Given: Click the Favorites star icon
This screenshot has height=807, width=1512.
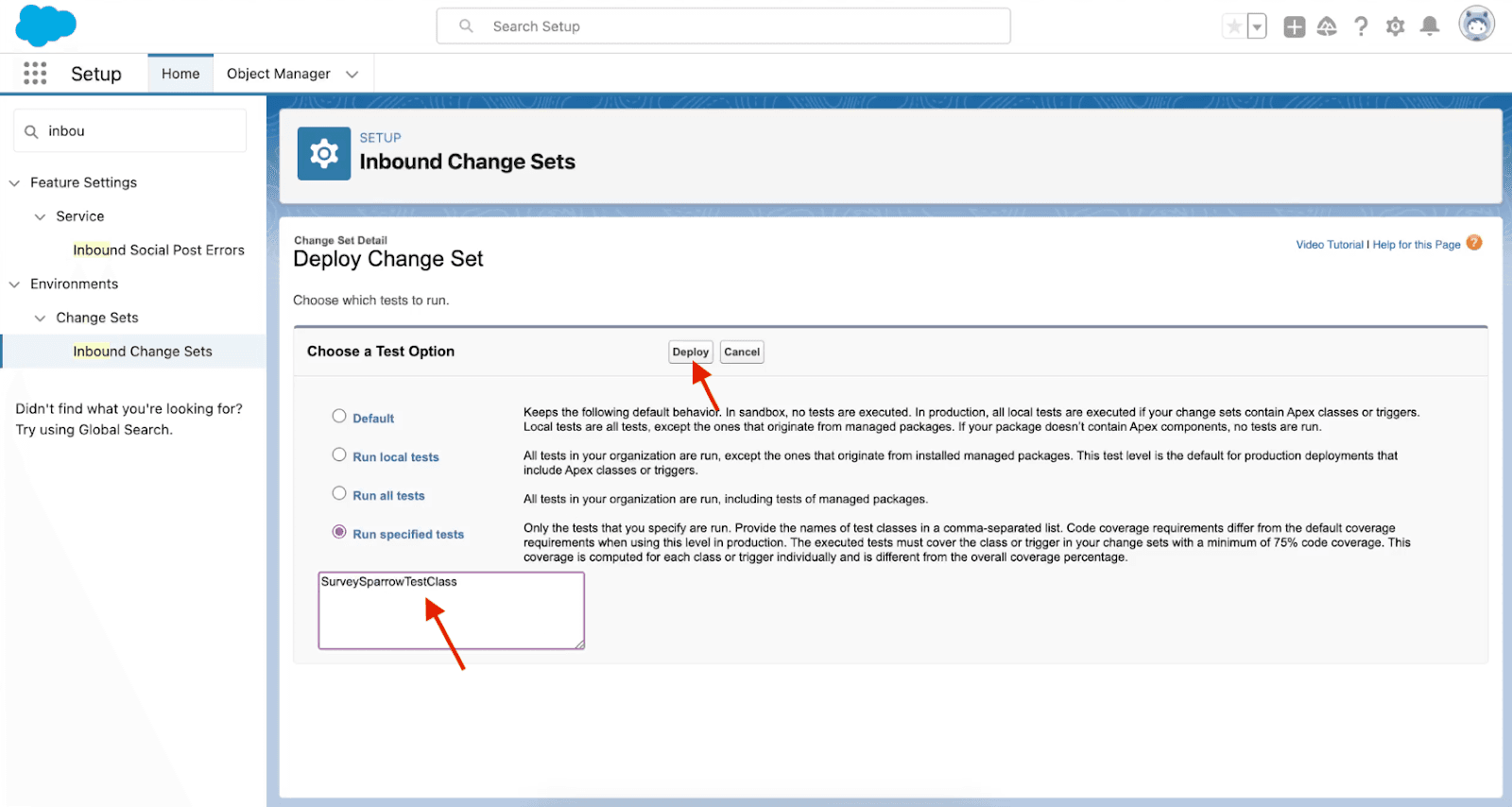Looking at the screenshot, I should click(1234, 26).
